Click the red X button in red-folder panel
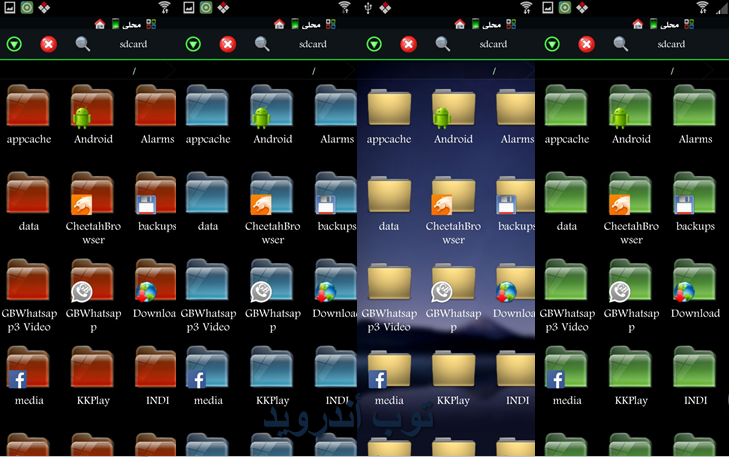Screen dimensions: 729x457 coord(48,44)
